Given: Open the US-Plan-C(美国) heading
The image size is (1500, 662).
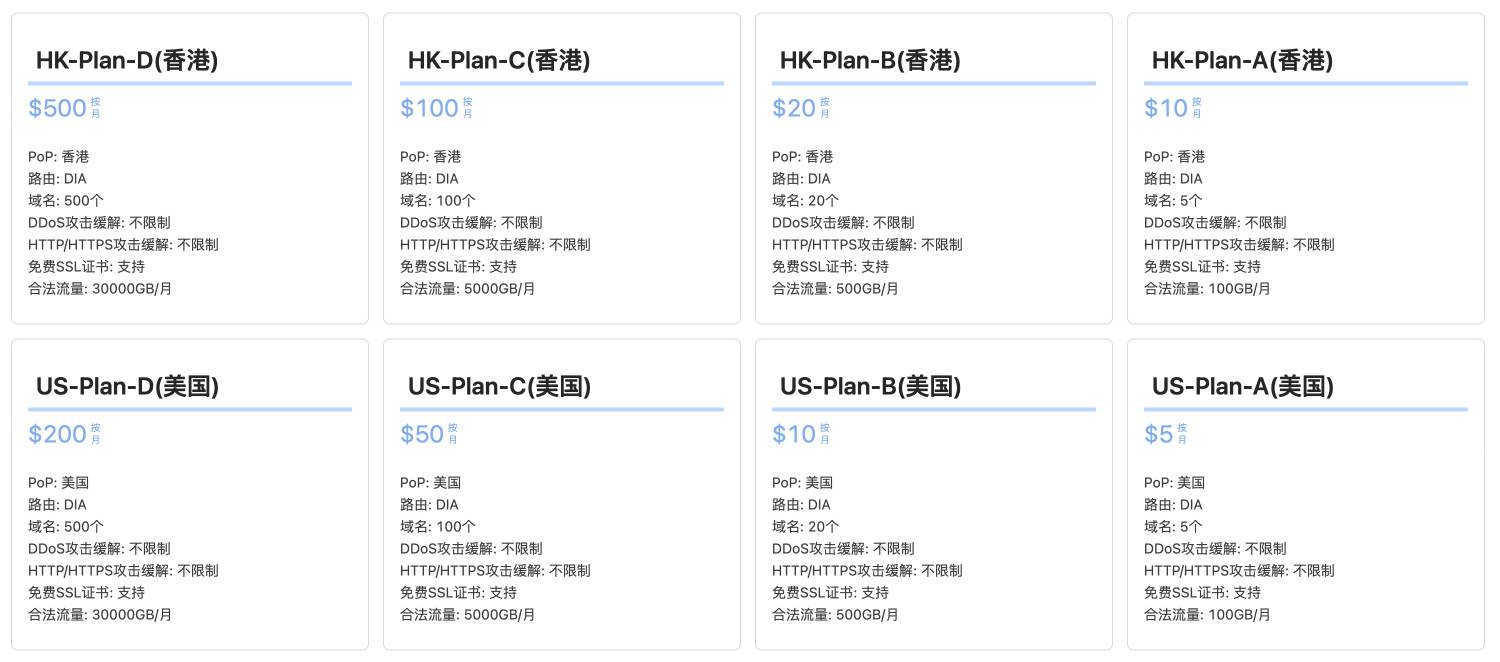Looking at the screenshot, I should coord(499,387).
